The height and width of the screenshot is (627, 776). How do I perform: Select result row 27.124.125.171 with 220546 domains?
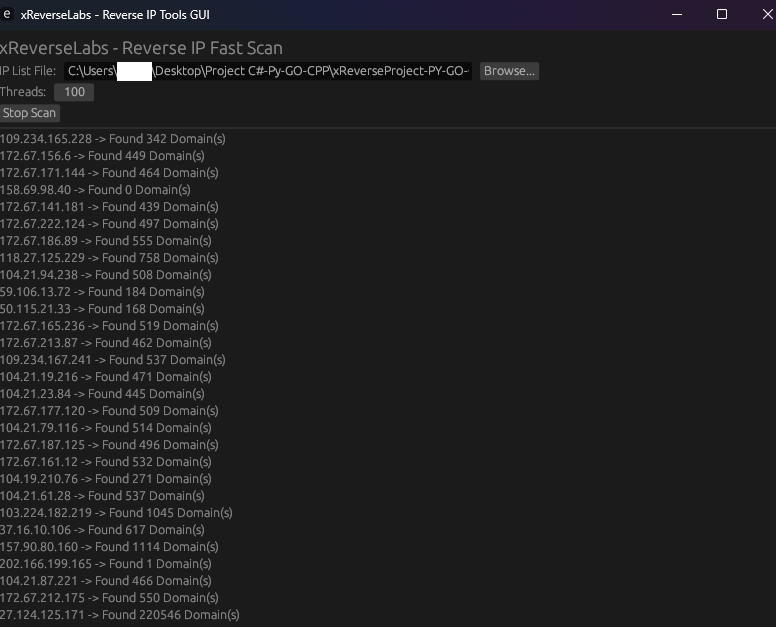tap(119, 615)
